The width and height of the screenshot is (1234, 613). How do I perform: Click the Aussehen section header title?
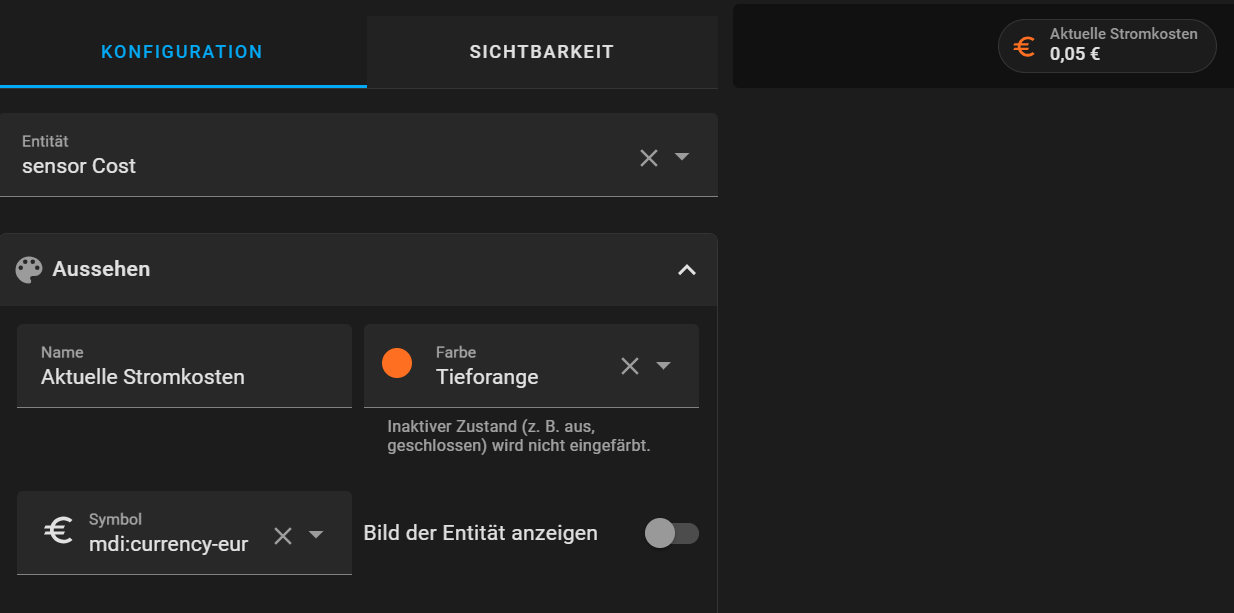tap(101, 269)
